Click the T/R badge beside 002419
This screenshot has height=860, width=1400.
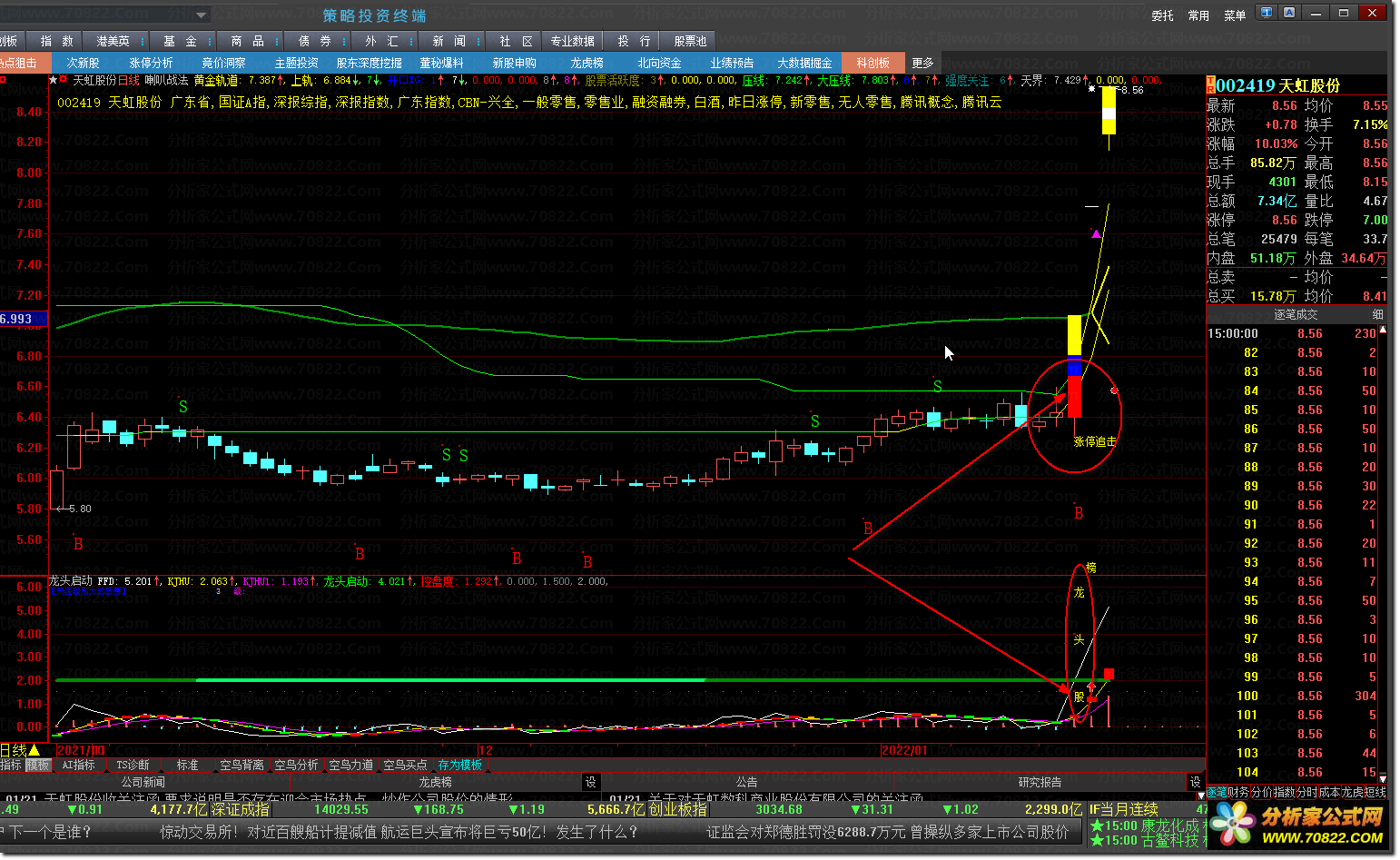point(1210,85)
